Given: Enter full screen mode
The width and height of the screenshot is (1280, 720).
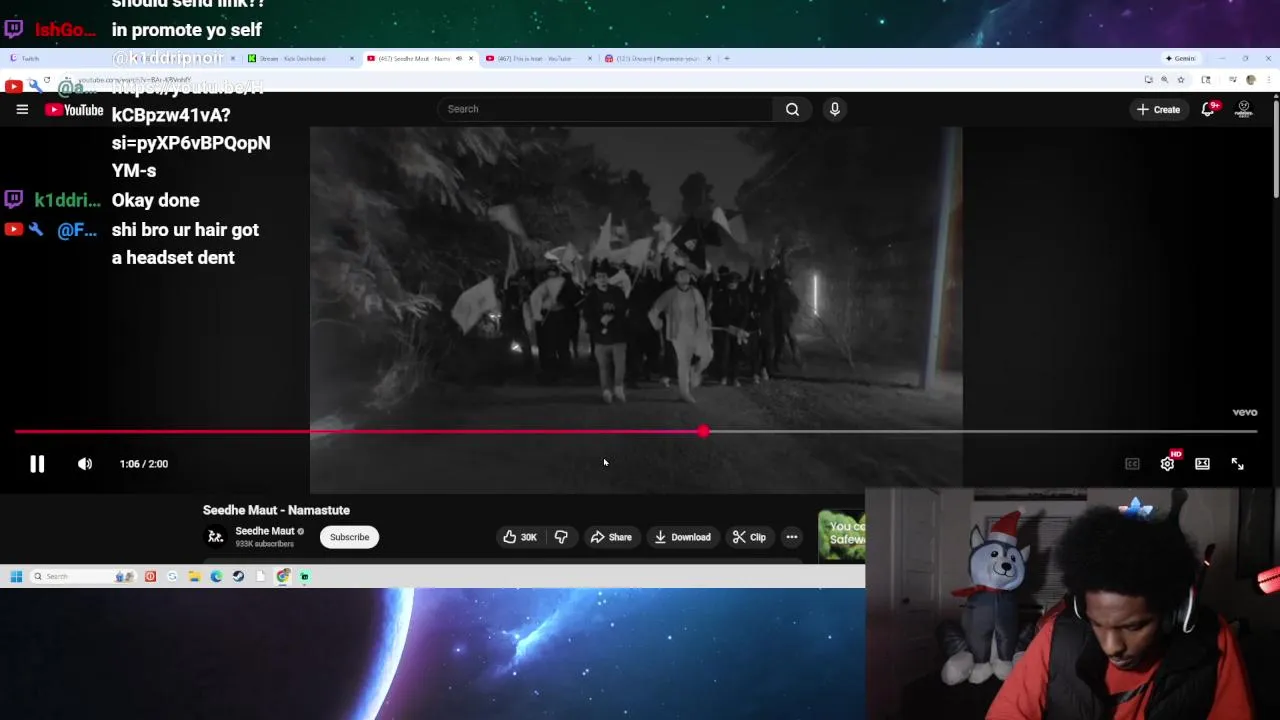Looking at the screenshot, I should point(1237,464).
